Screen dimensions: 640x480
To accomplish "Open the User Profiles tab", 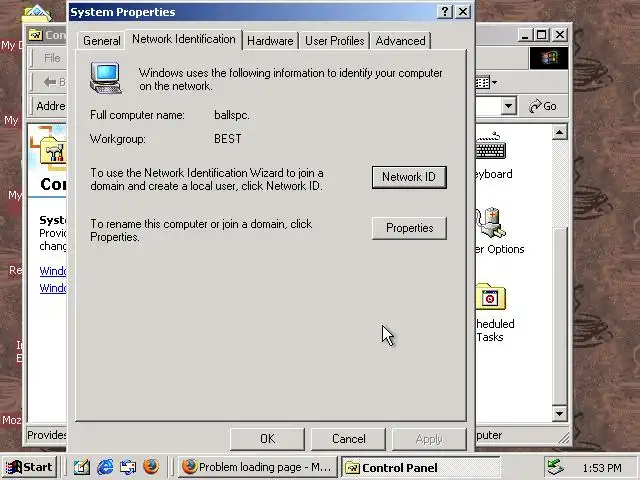I will pos(334,41).
